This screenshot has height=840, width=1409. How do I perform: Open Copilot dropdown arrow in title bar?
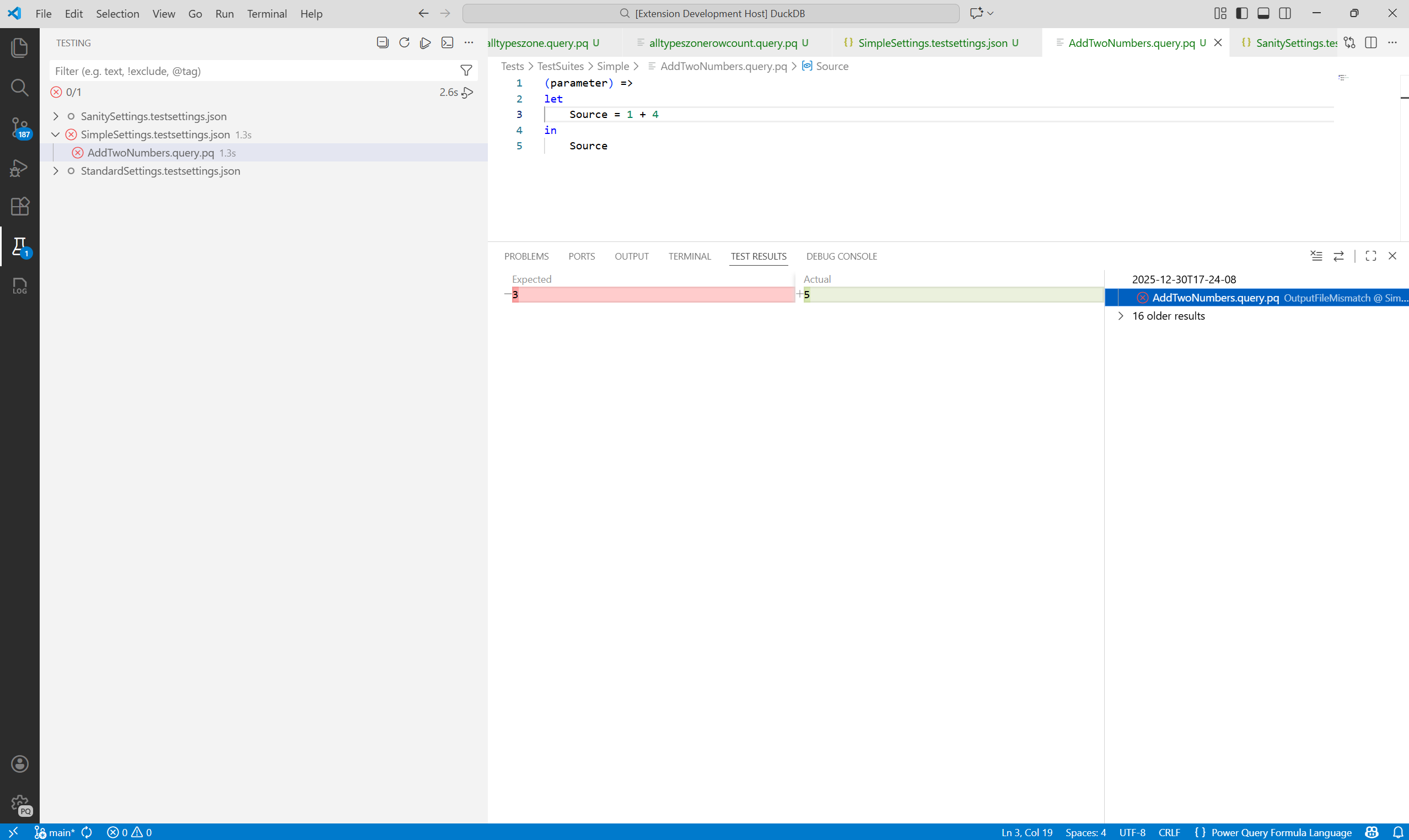(x=990, y=13)
